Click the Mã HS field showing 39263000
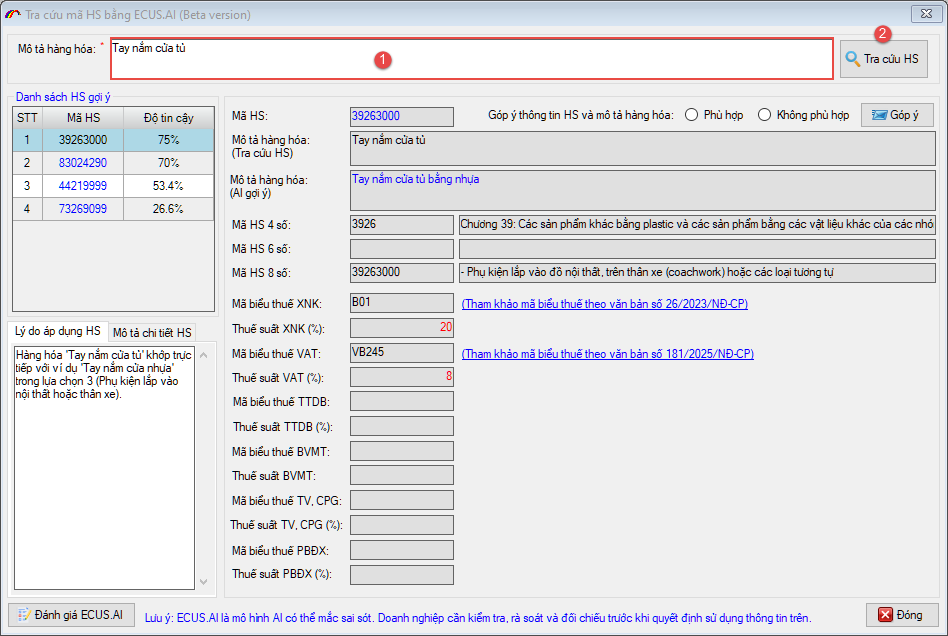 pyautogui.click(x=402, y=117)
